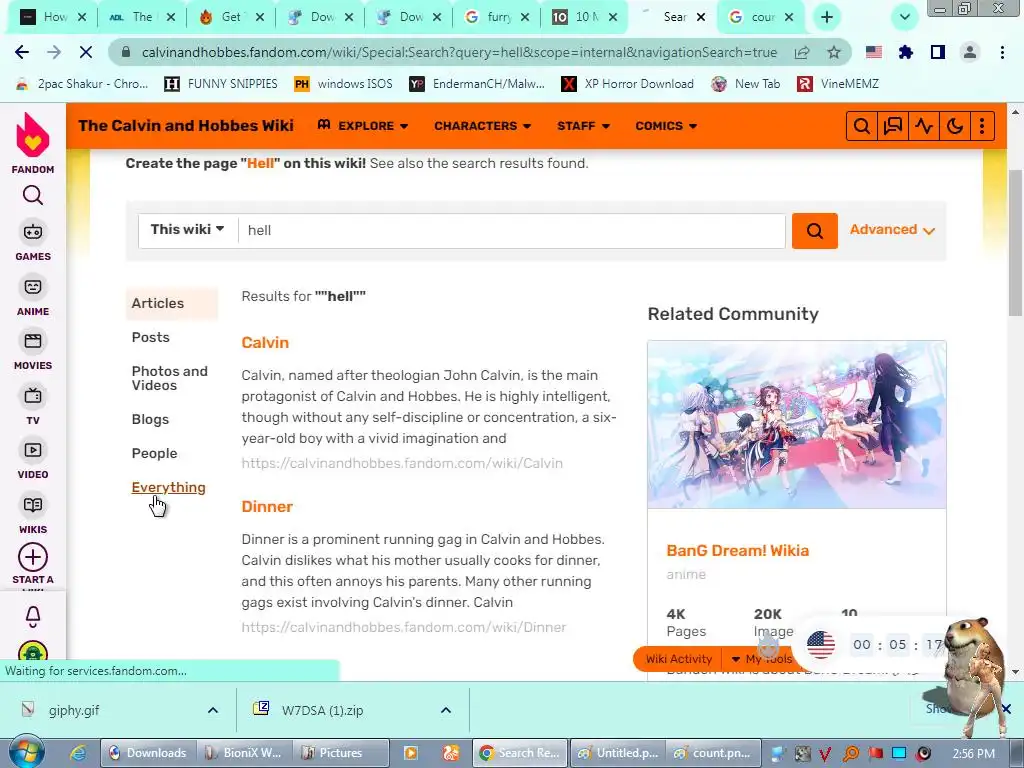Expand Advanced search options
Image resolution: width=1024 pixels, height=768 pixels.
(892, 230)
